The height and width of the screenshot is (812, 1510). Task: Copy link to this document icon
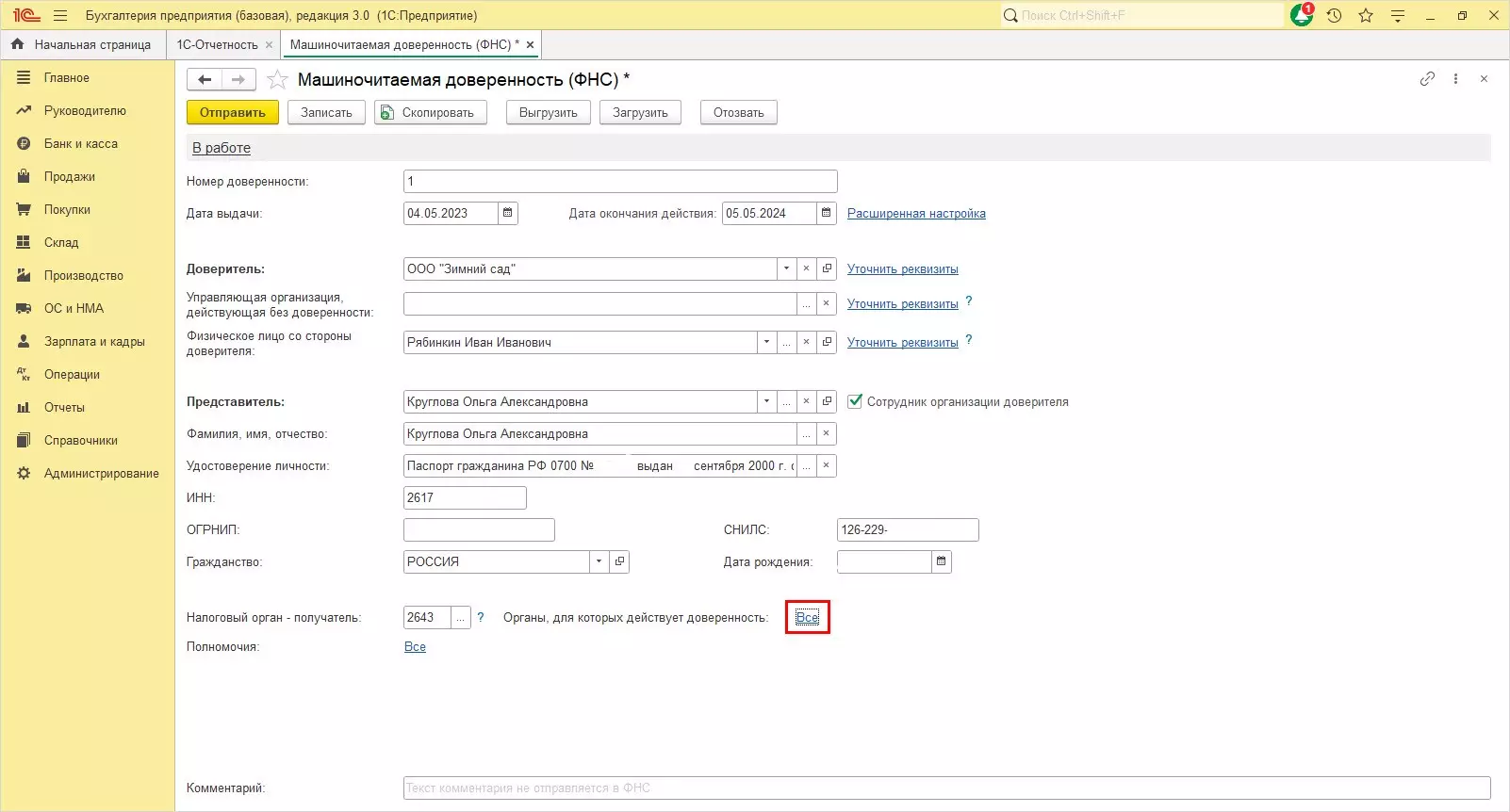tap(1427, 79)
